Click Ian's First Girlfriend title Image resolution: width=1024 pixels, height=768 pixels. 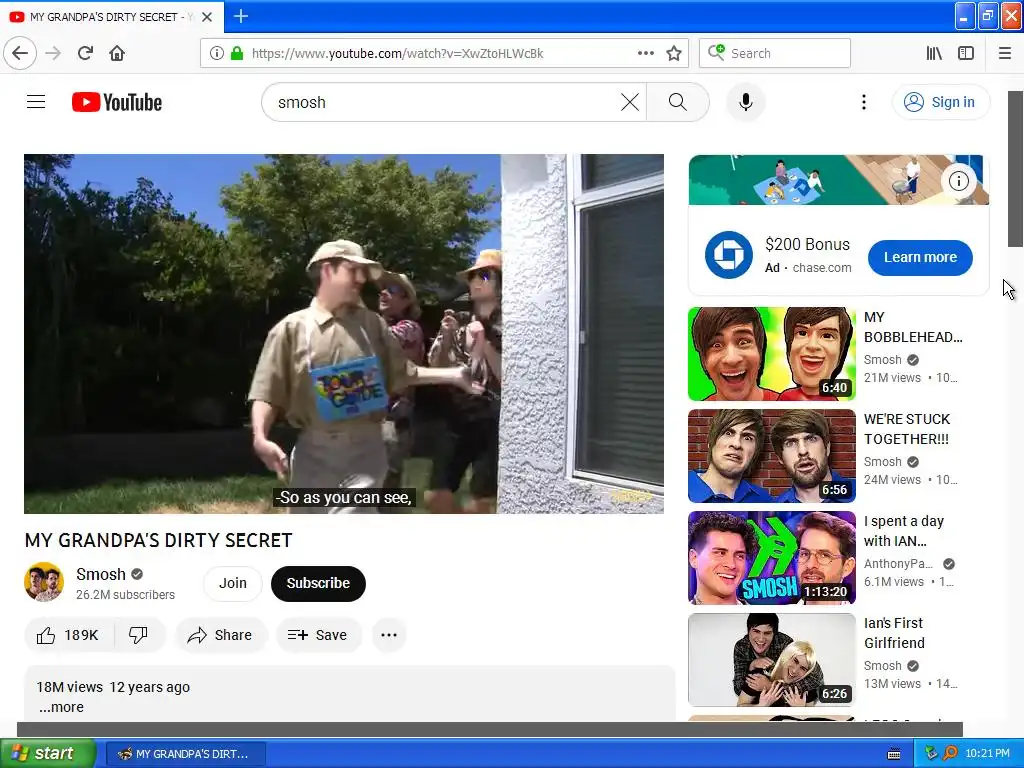pyautogui.click(x=894, y=633)
